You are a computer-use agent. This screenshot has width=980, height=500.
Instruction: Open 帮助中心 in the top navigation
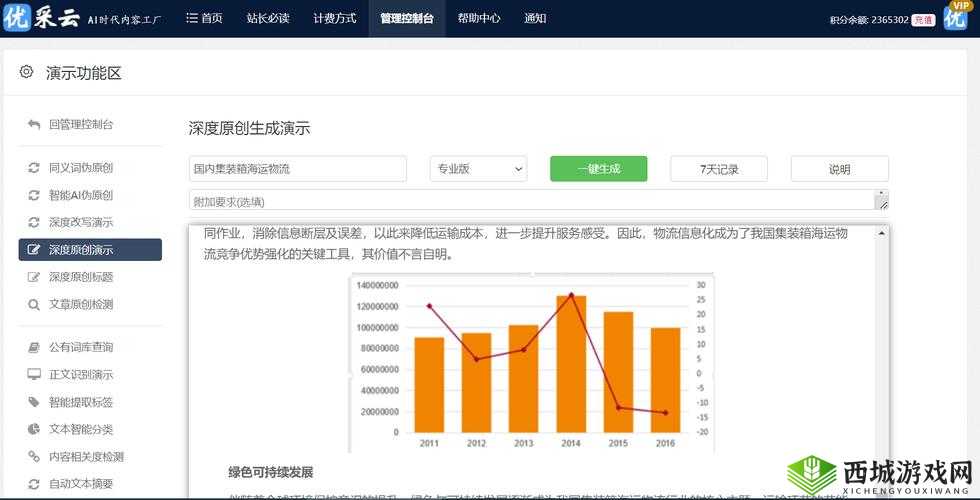[x=479, y=18]
